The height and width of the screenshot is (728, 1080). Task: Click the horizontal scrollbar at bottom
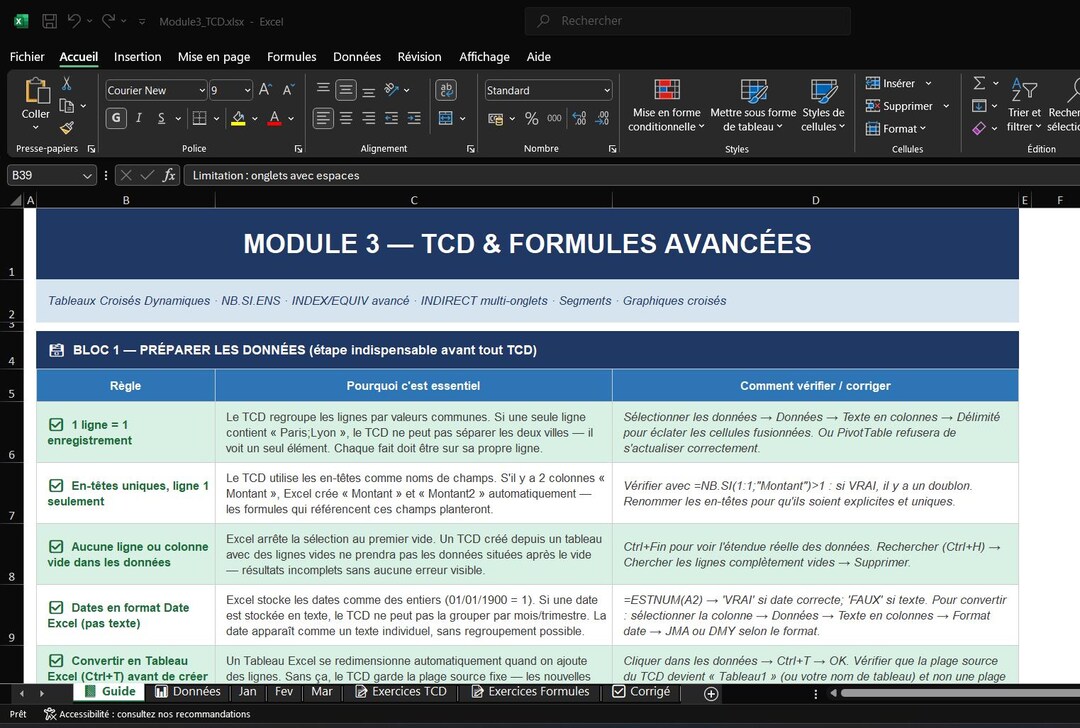coord(960,694)
